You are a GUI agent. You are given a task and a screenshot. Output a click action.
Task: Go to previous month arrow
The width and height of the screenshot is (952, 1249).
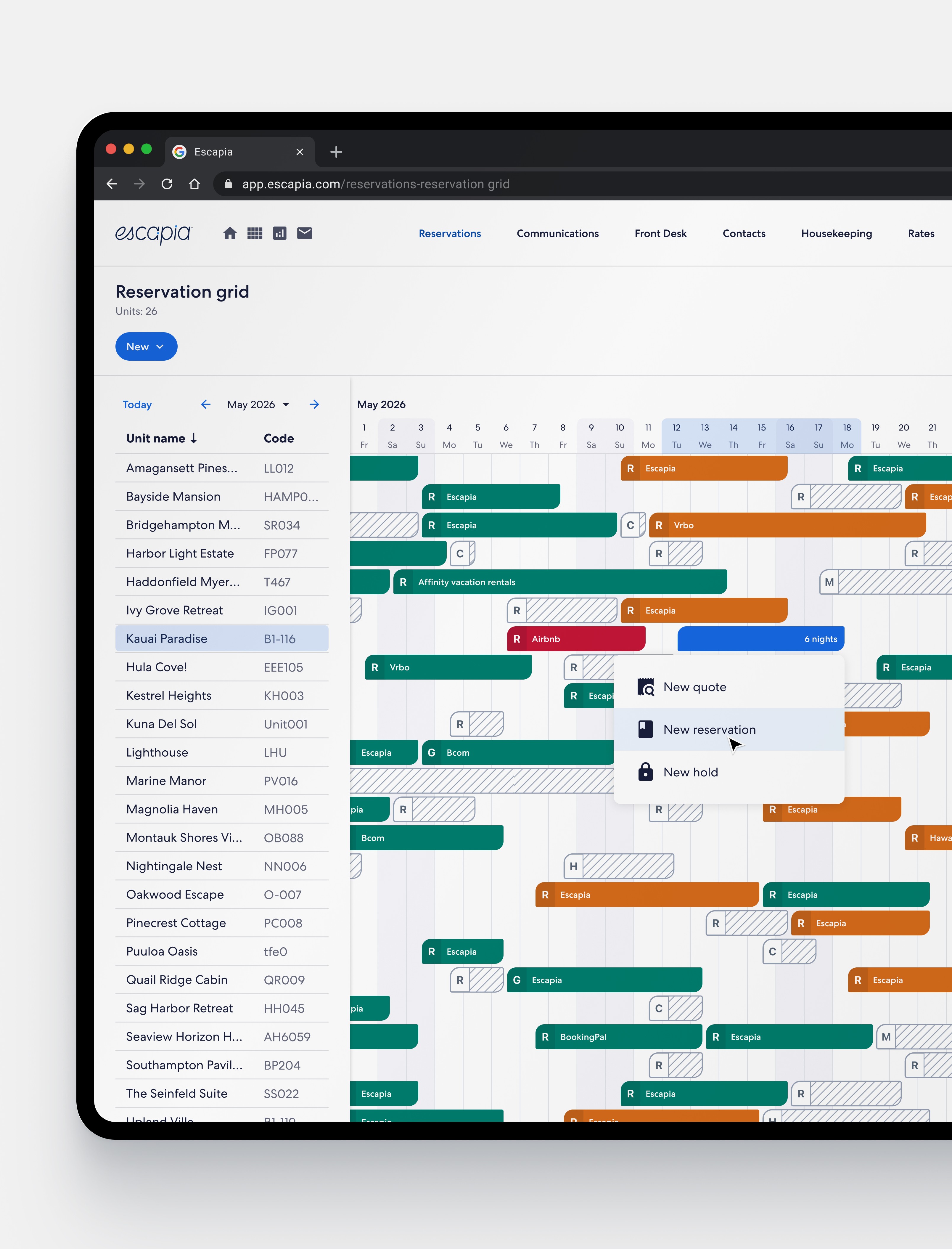point(206,404)
